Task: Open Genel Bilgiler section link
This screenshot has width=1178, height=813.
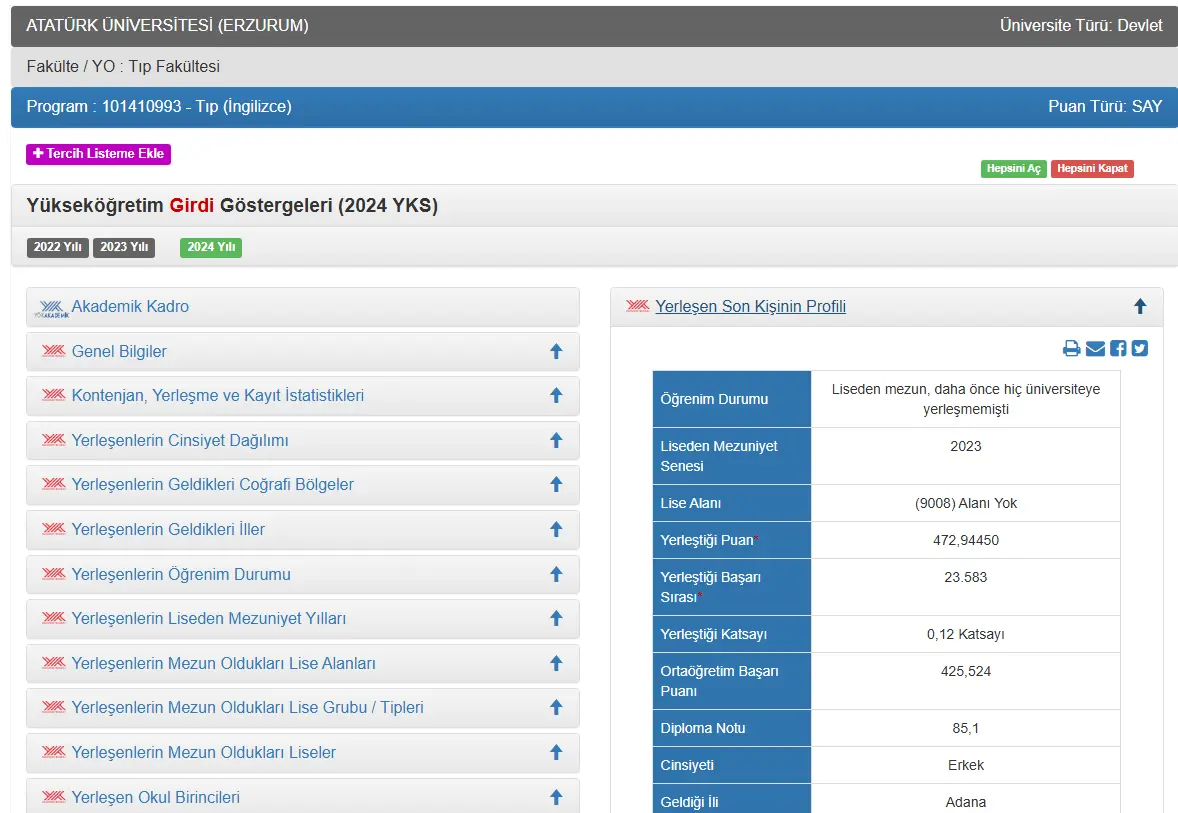Action: (x=119, y=352)
